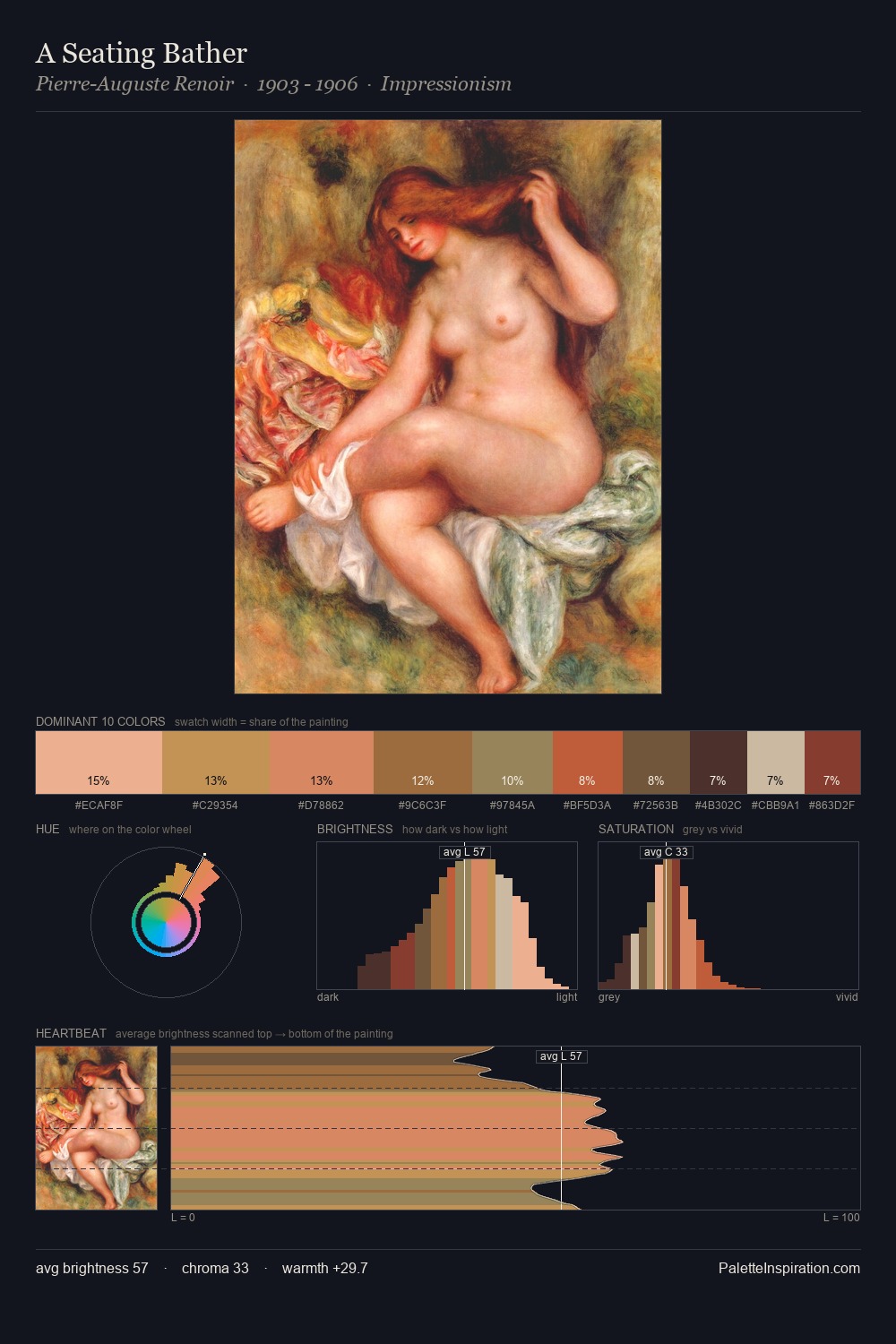Viewport: 896px width, 1344px height.
Task: Pick the #D78862 swatch
Action: click(x=321, y=762)
